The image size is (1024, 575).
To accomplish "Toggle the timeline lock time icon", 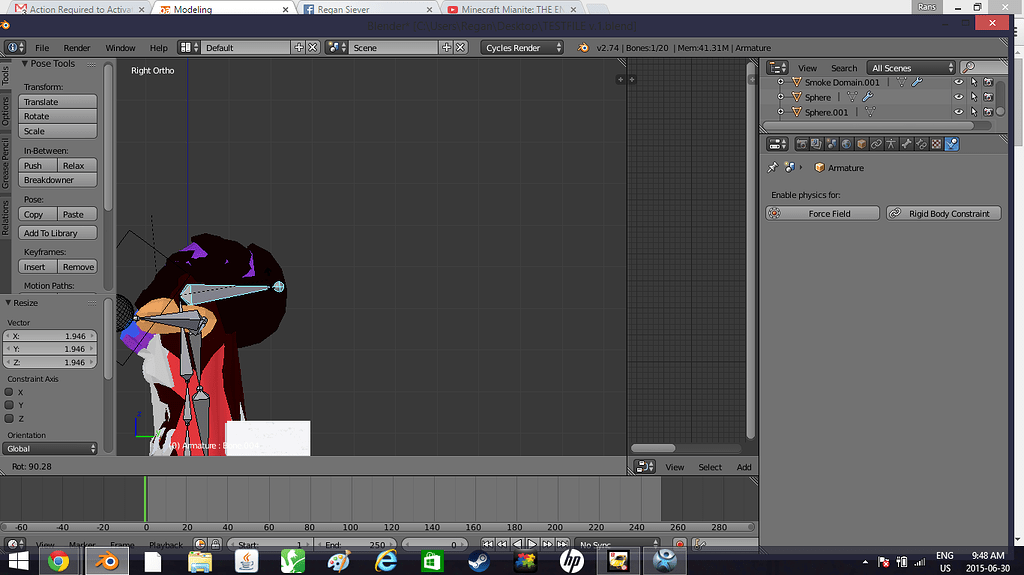I will pyautogui.click(x=216, y=544).
